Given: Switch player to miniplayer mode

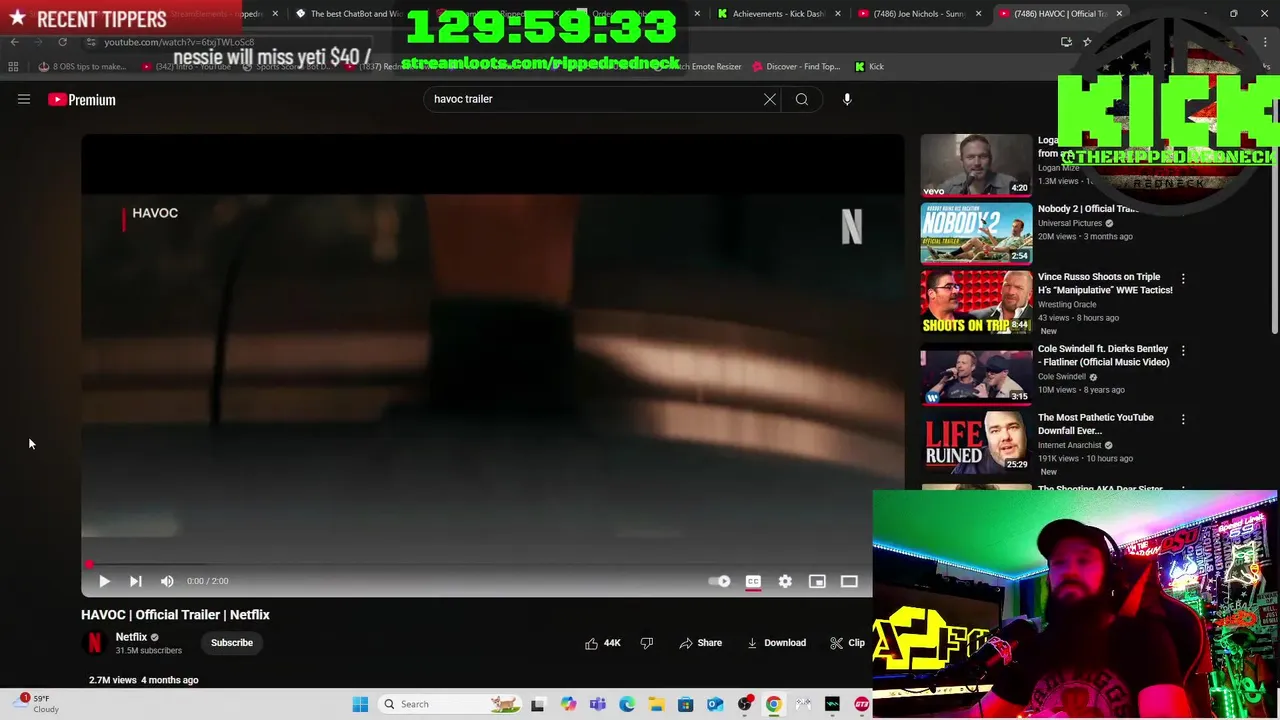Looking at the screenshot, I should point(817,581).
